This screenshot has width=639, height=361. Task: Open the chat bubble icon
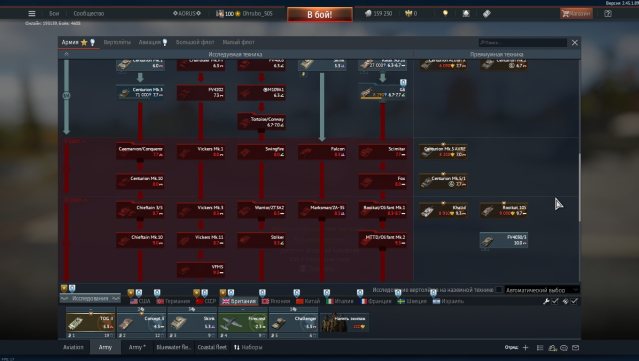tap(564, 348)
